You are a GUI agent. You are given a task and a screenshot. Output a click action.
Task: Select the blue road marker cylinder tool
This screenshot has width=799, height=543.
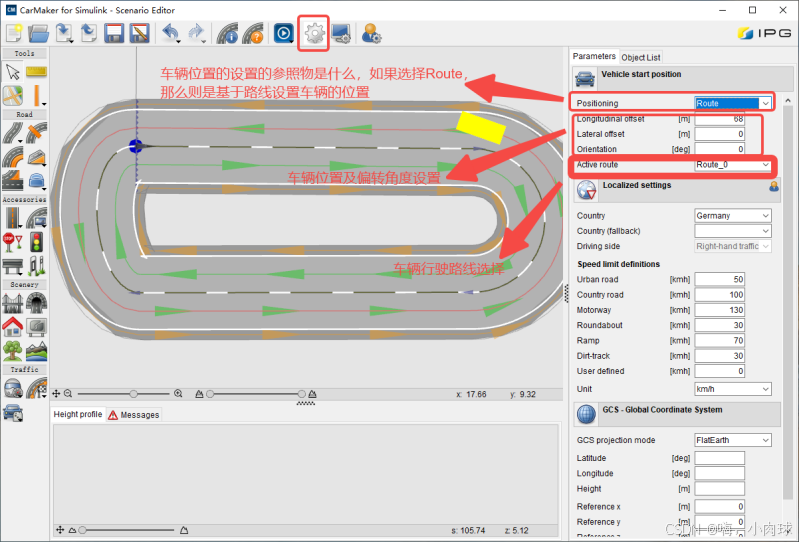[37, 181]
